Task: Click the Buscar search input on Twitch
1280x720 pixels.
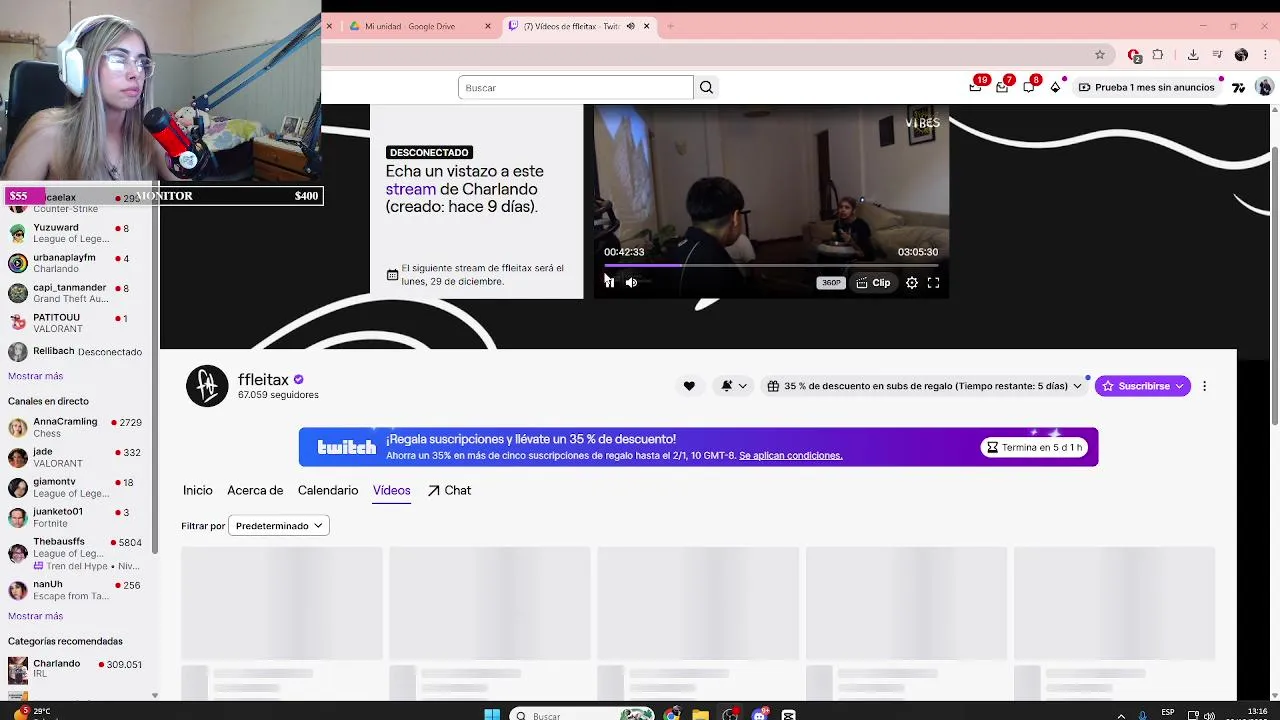Action: pyautogui.click(x=575, y=88)
